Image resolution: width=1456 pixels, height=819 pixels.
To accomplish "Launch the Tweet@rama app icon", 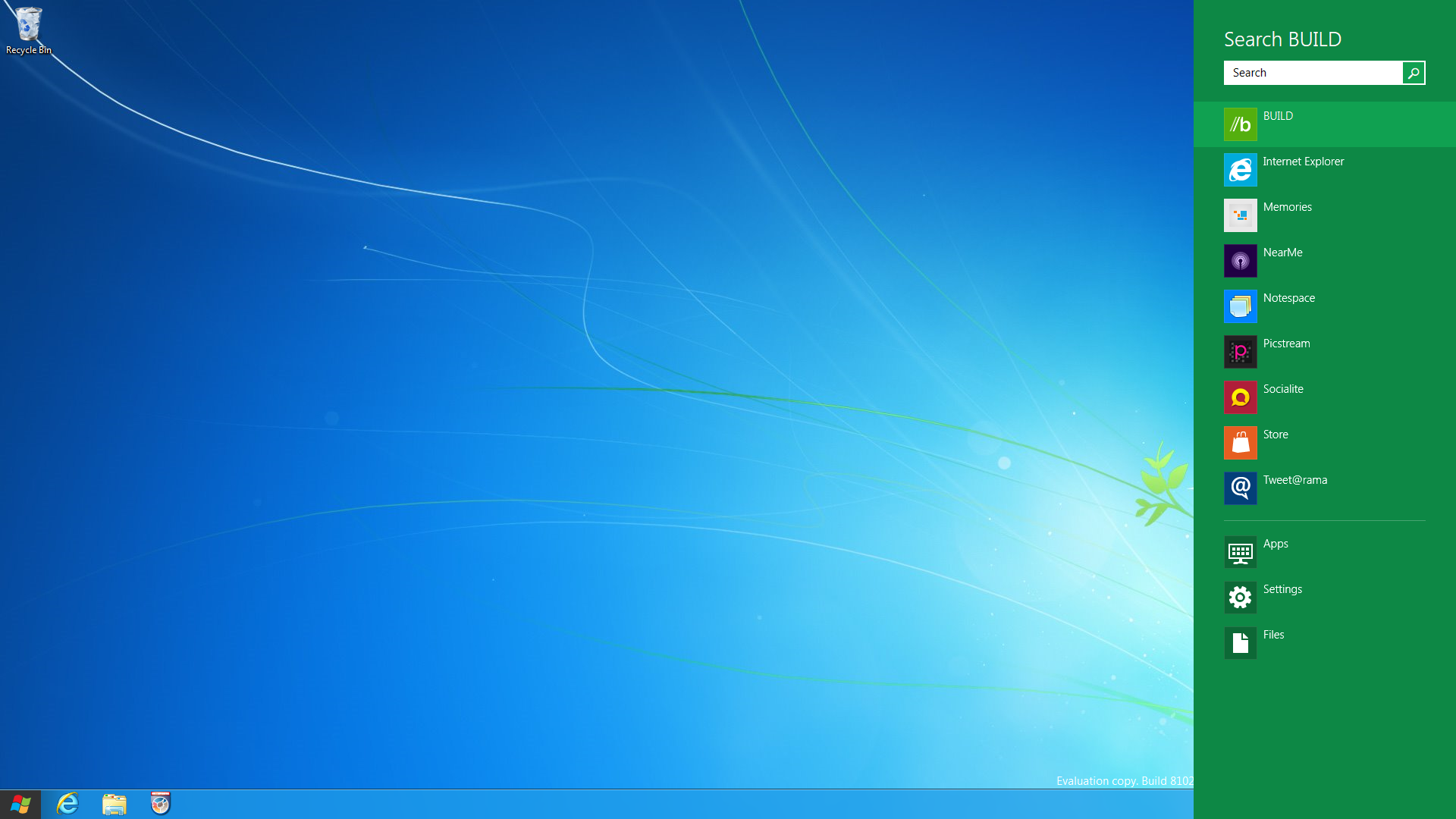I will (x=1240, y=488).
